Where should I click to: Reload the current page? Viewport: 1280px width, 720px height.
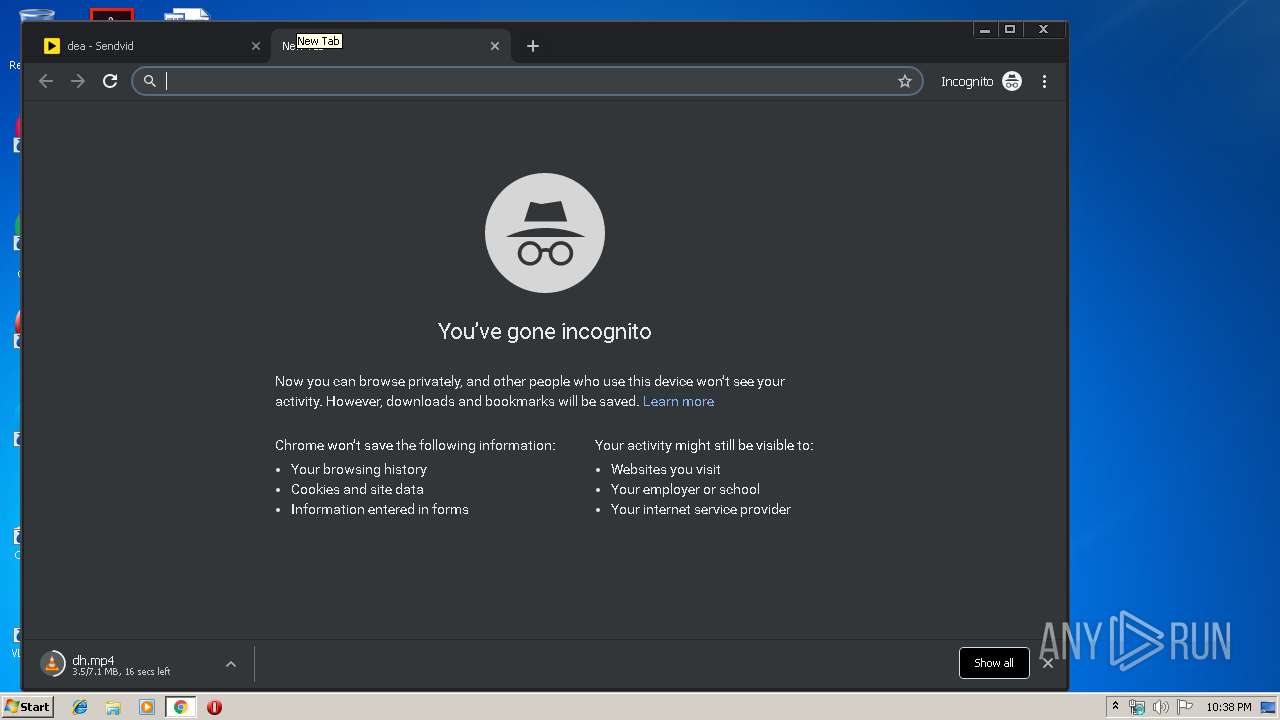[x=110, y=81]
